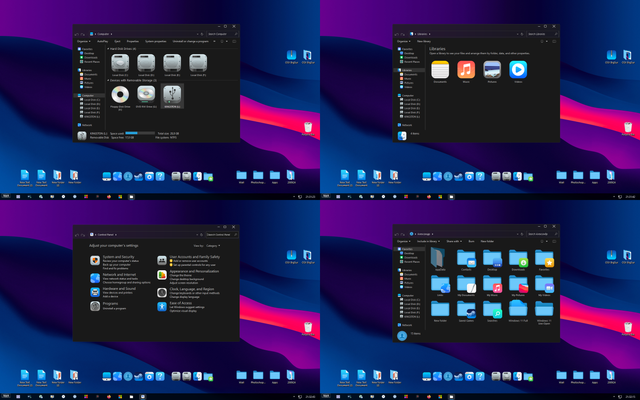The height and width of the screenshot is (400, 640).
Task: Click the Clock, Language, and Region icon
Action: click(162, 290)
